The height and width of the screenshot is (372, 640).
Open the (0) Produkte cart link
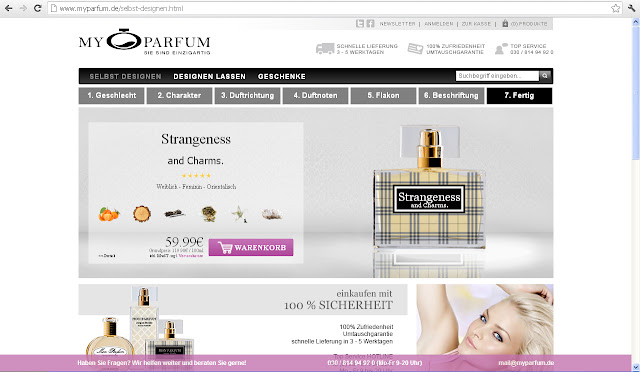(x=529, y=24)
